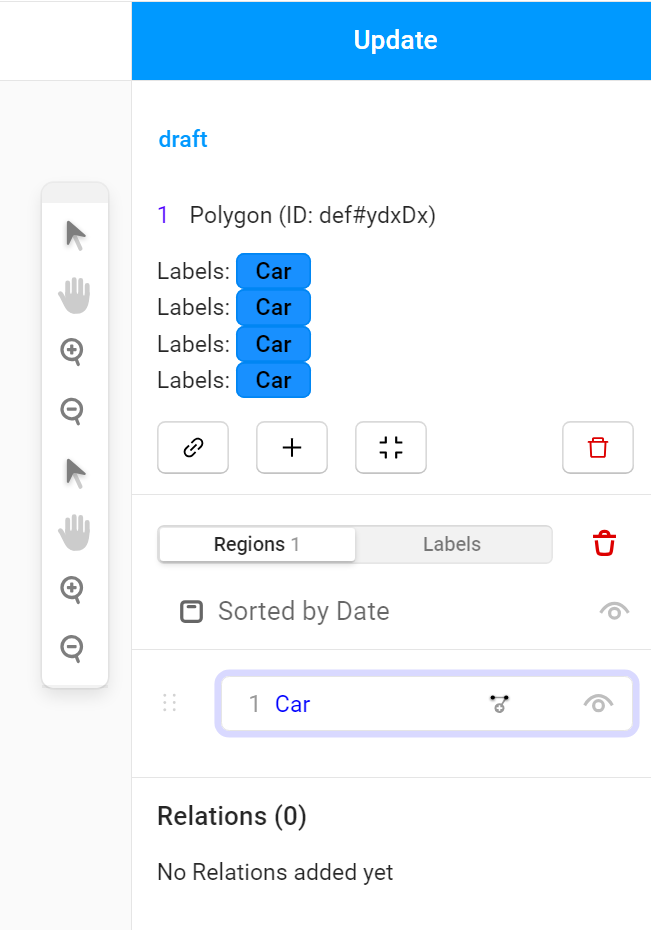Select the lower hand pan tool
The image size is (651, 930).
pyautogui.click(x=75, y=531)
